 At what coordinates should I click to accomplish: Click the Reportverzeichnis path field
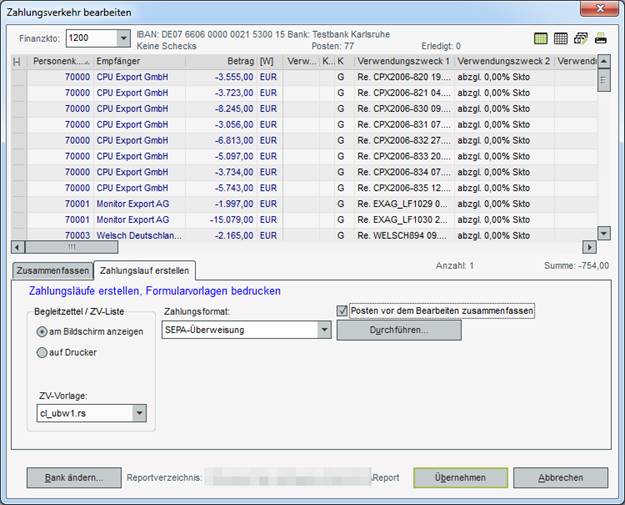288,477
